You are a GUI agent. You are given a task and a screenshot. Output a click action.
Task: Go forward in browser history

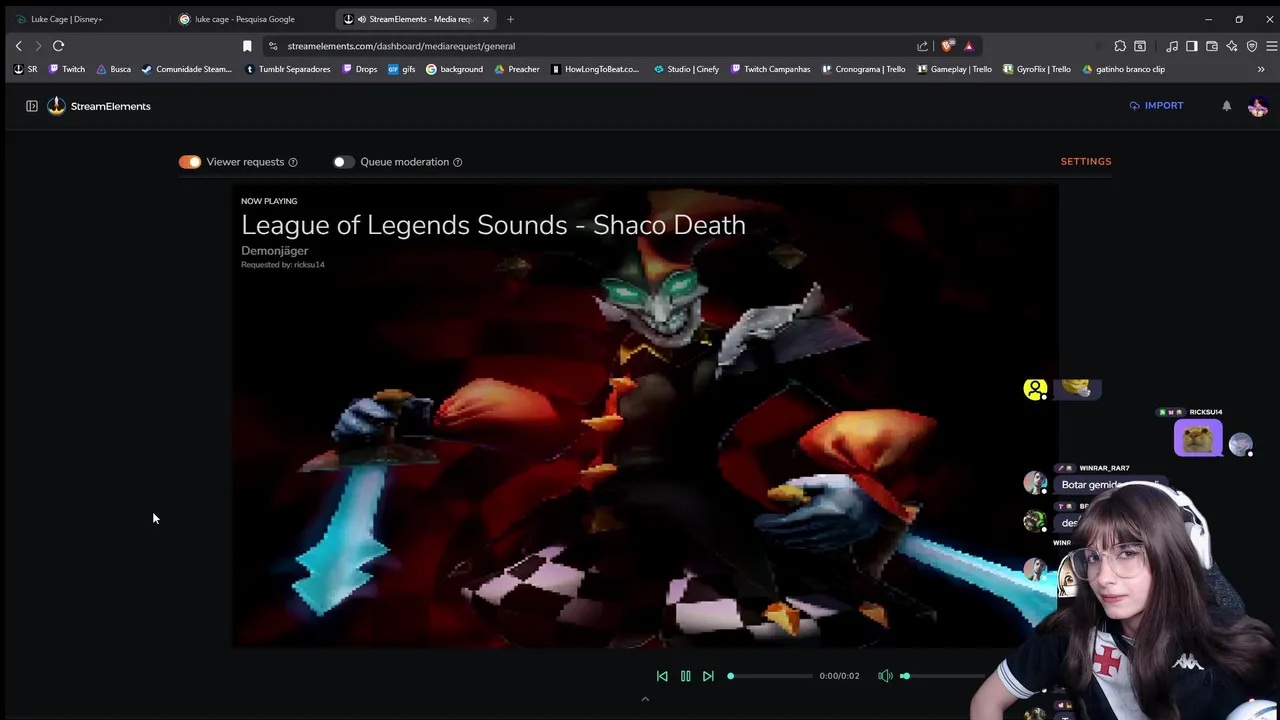38,46
